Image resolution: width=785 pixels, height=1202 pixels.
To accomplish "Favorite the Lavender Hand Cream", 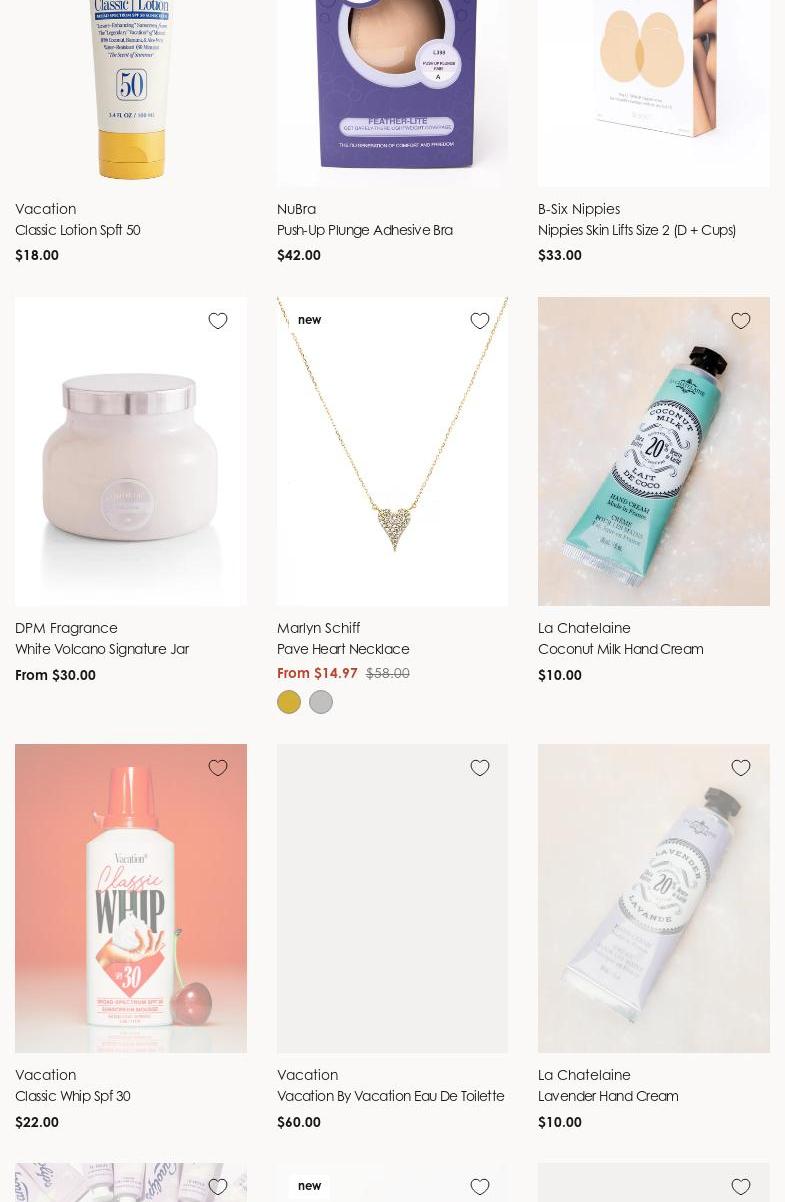I will (x=741, y=768).
